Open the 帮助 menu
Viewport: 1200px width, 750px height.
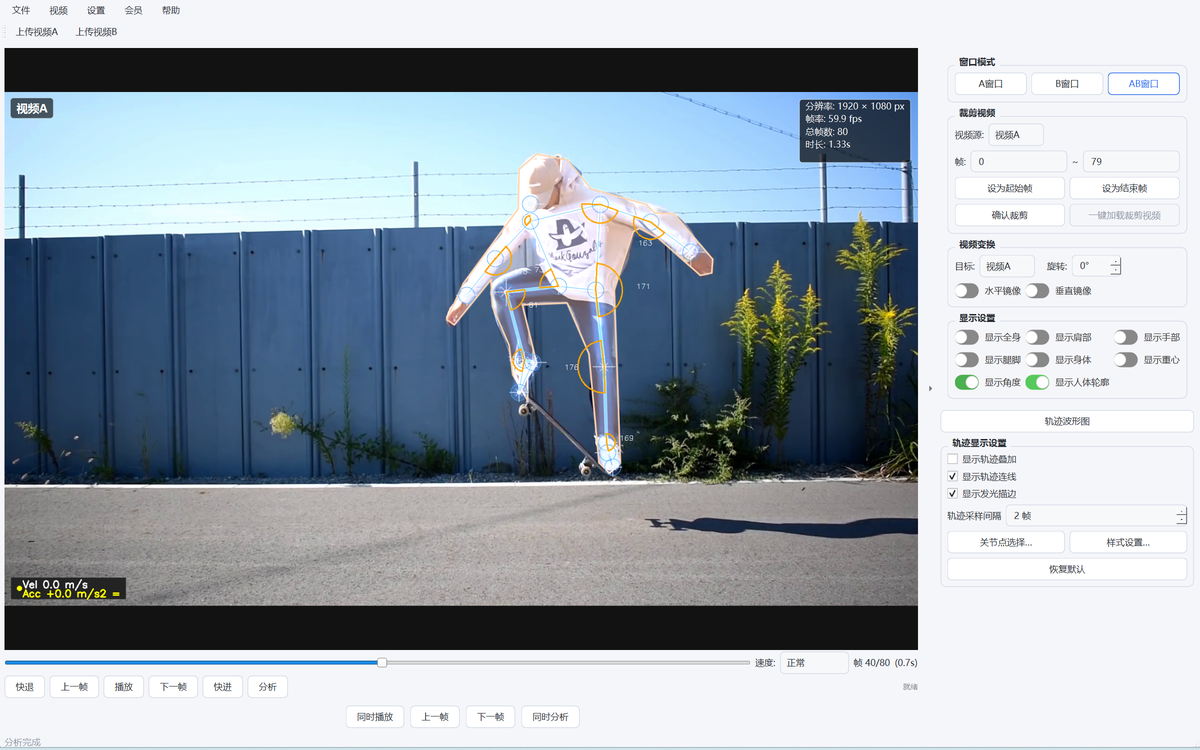[x=171, y=10]
